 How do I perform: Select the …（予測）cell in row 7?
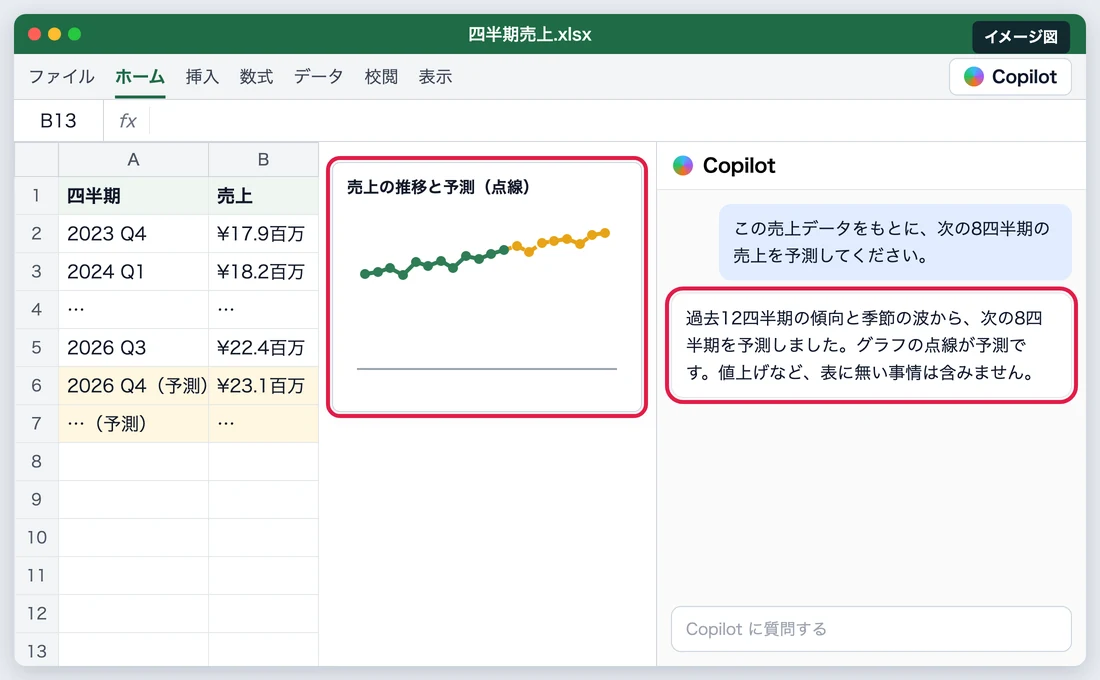click(133, 423)
